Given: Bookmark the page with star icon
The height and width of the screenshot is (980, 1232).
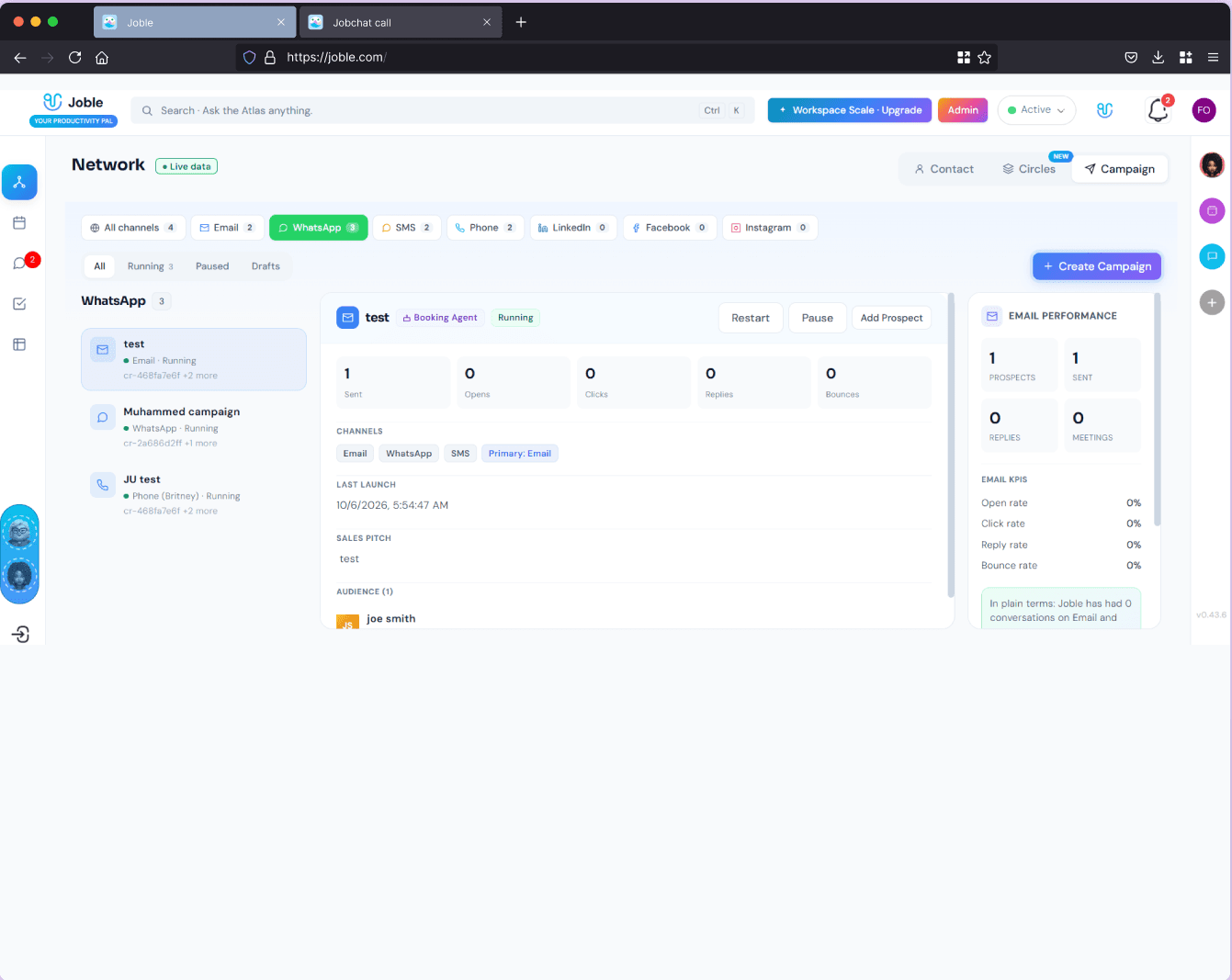Looking at the screenshot, I should click(x=984, y=57).
